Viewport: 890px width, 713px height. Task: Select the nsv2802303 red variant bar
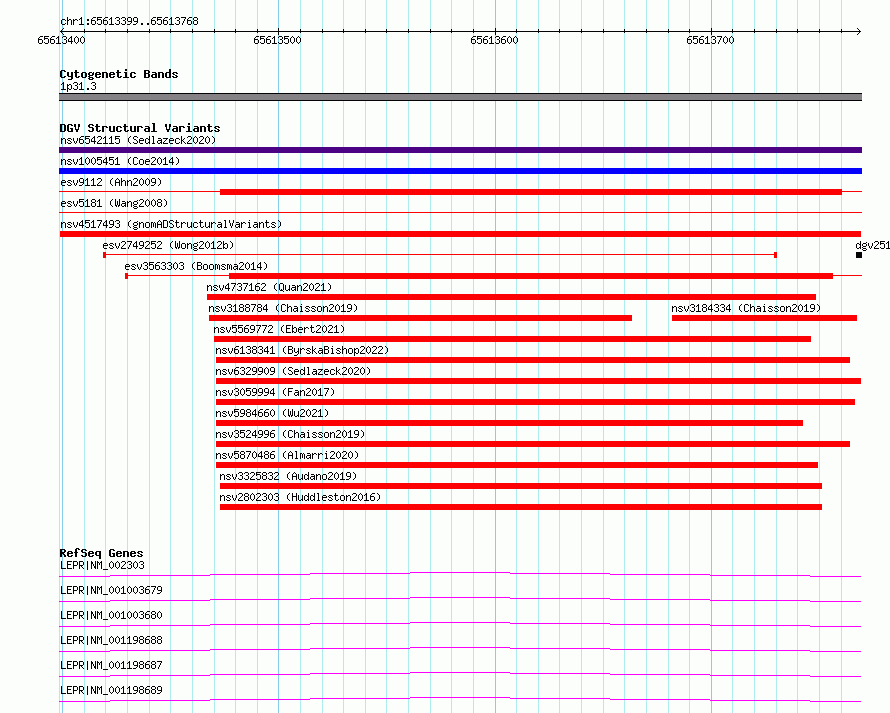pyautogui.click(x=521, y=507)
